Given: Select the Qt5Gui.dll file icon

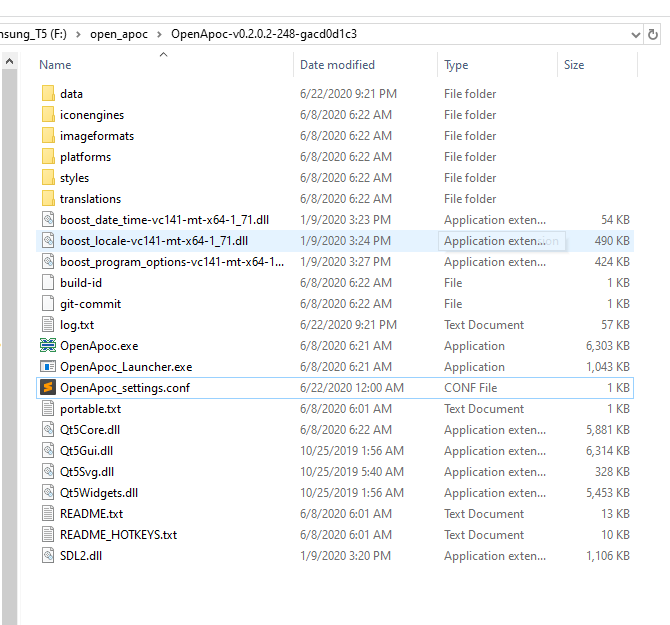Looking at the screenshot, I should click(x=48, y=450).
